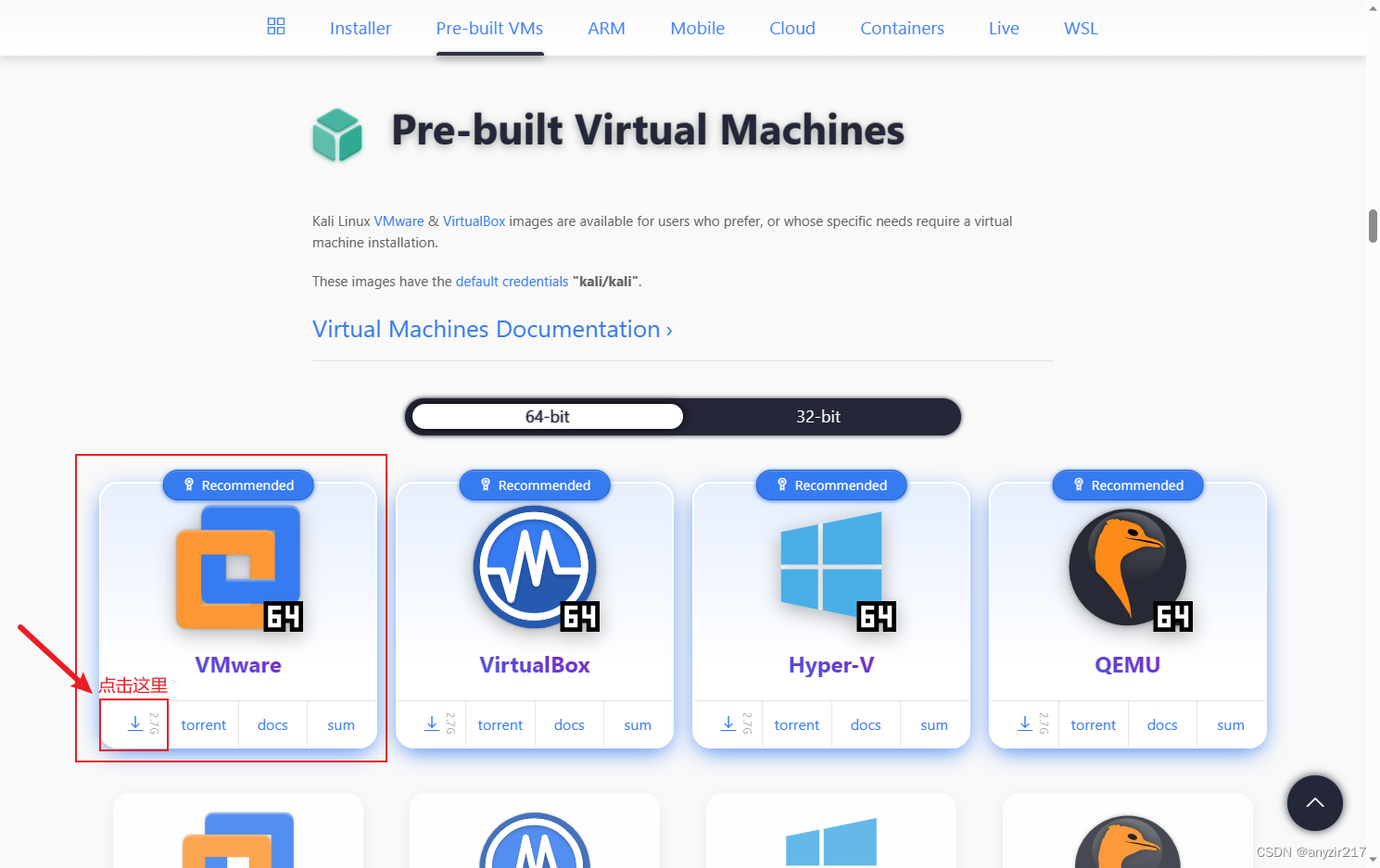Open the WSL tab
The image size is (1380, 868).
tap(1081, 29)
